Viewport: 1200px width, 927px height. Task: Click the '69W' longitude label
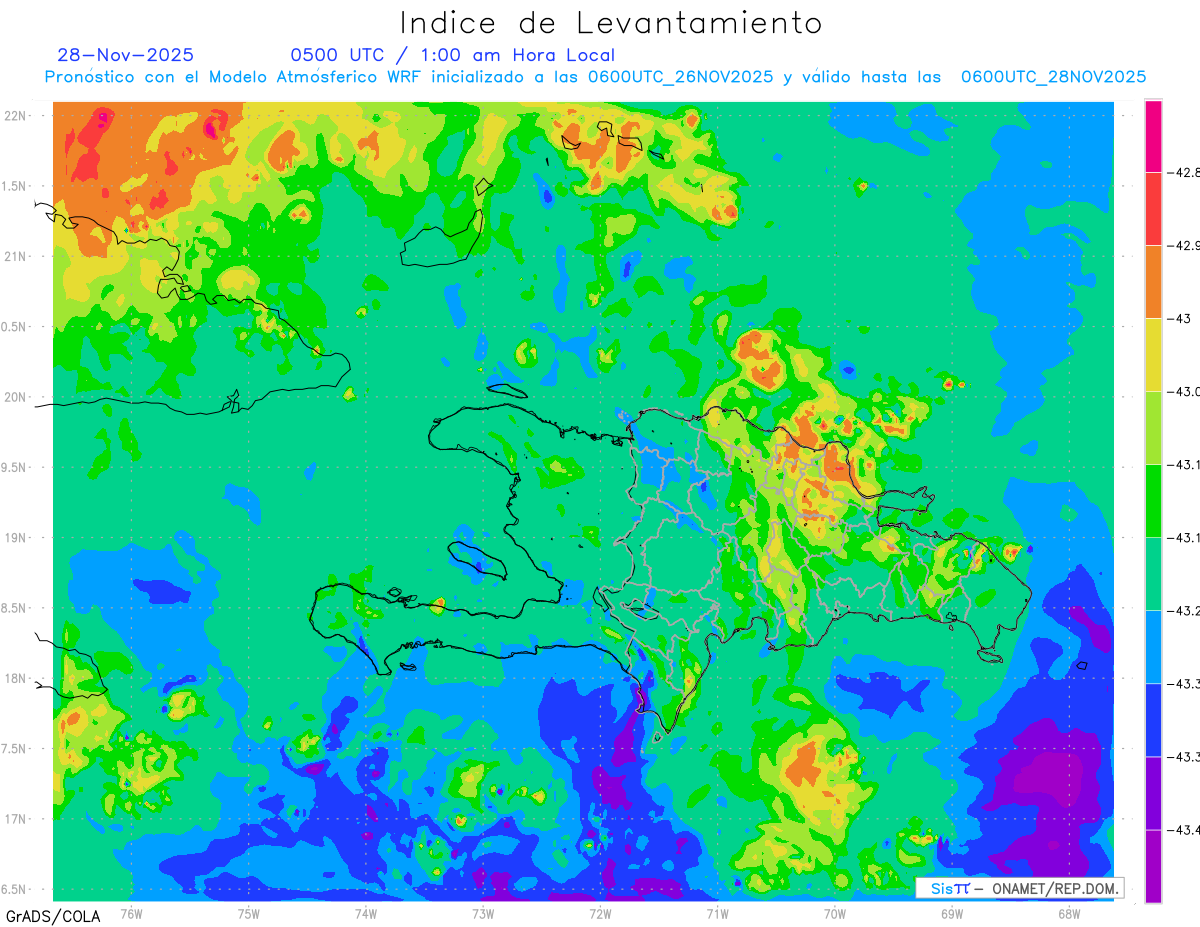(952, 913)
